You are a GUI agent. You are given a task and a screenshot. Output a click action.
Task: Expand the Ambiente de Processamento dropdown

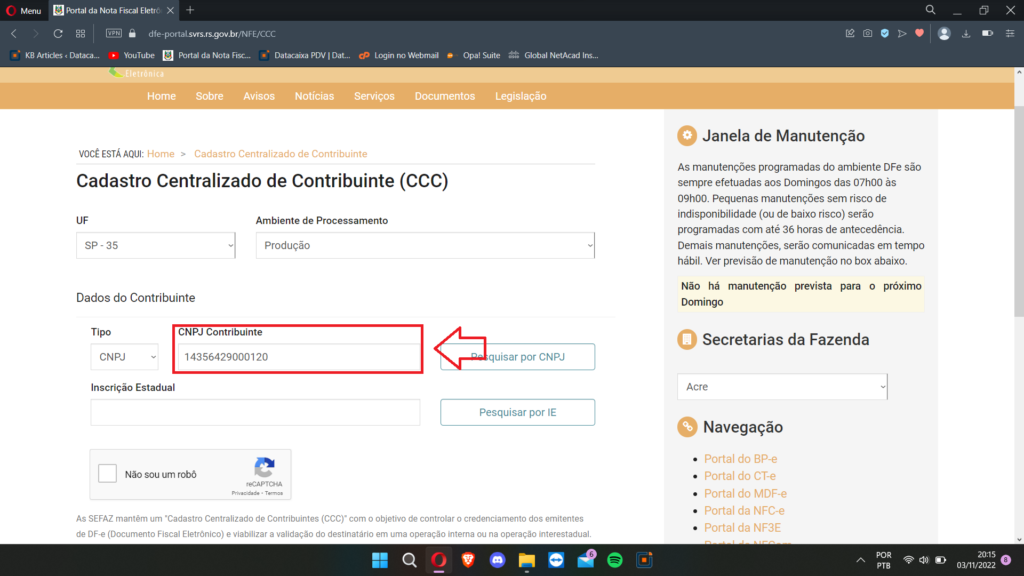tap(425, 246)
